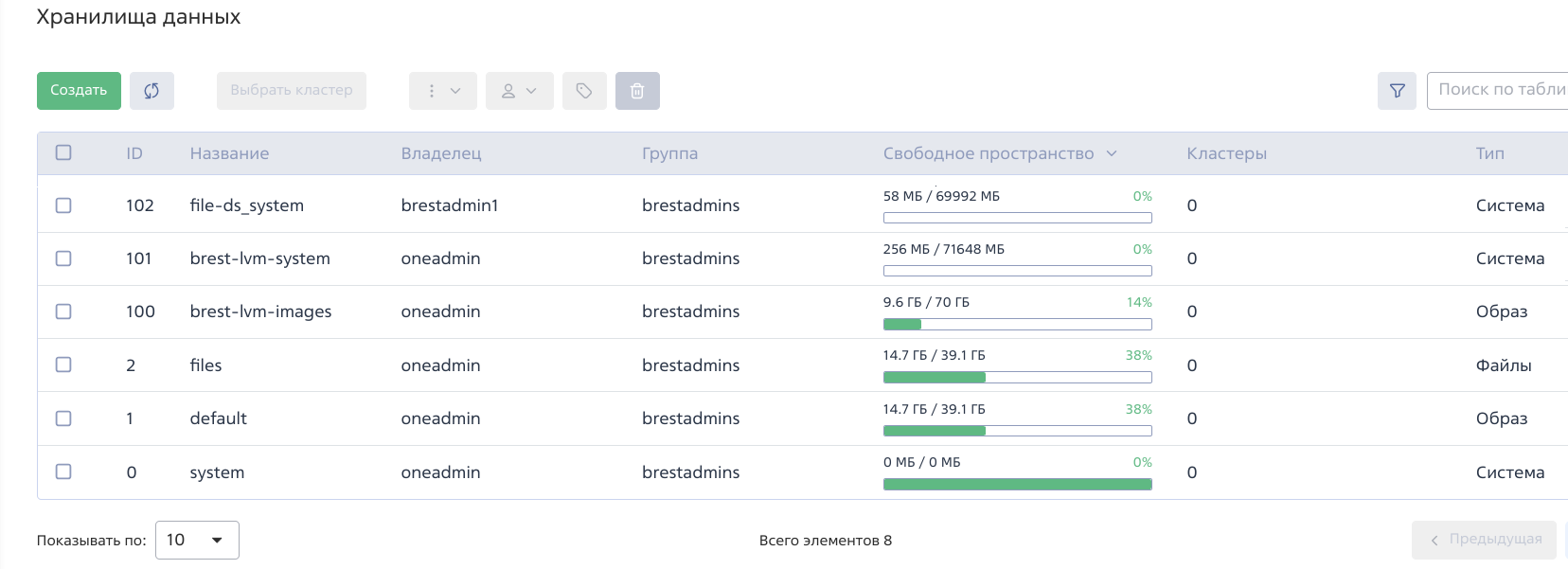Open the filter funnel icon
Viewport: 1568px width, 569px height.
pos(1397,91)
